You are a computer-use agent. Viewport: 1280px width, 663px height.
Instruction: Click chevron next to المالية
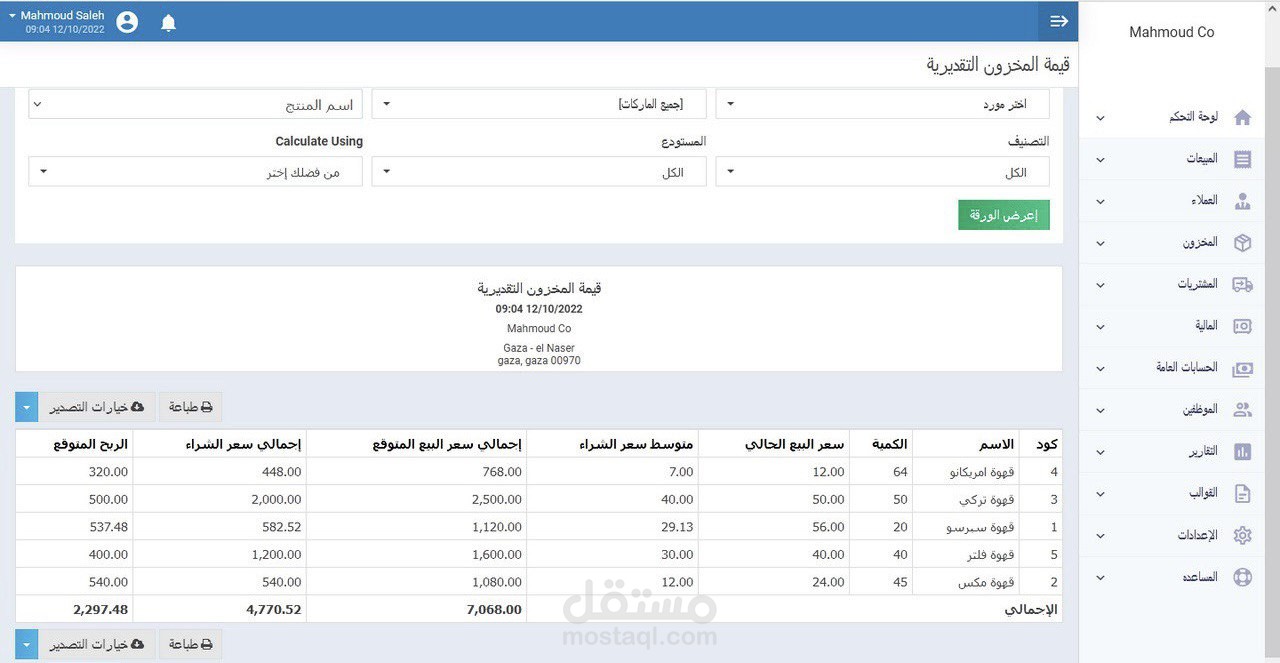click(x=1100, y=327)
